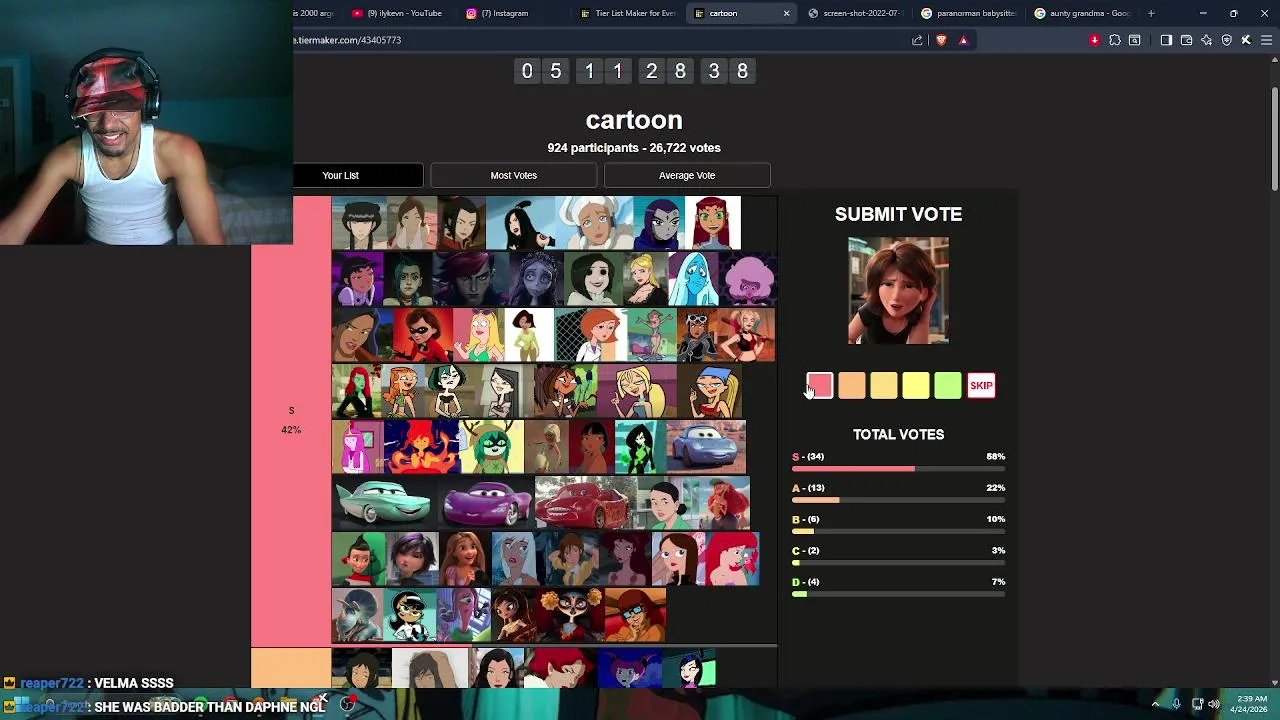Screen dimensions: 1280x720
Task: Select the Average Vote view button
Action: tap(687, 175)
